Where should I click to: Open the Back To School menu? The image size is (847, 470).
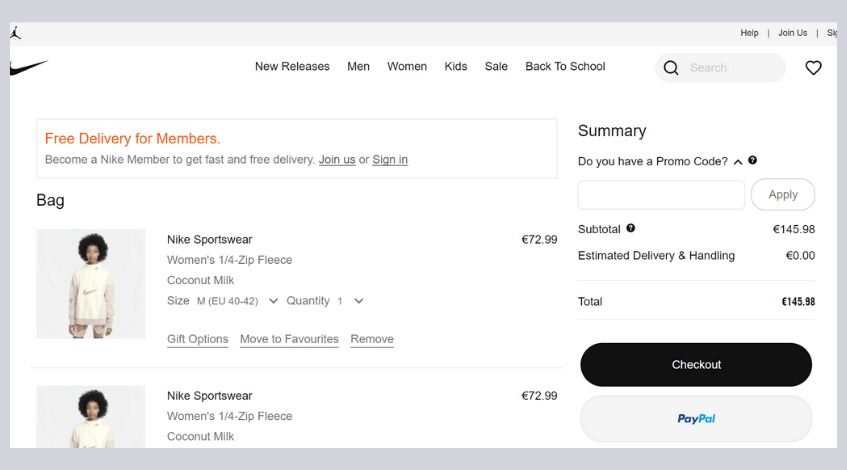[565, 66]
